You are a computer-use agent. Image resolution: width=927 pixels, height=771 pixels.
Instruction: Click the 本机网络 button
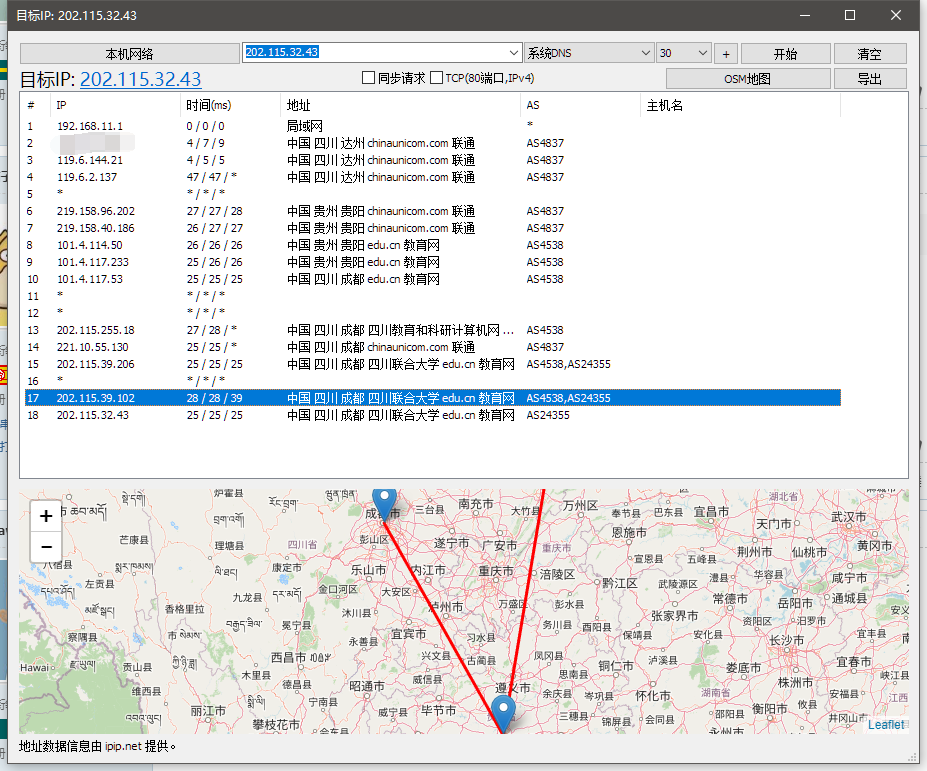(x=129, y=54)
